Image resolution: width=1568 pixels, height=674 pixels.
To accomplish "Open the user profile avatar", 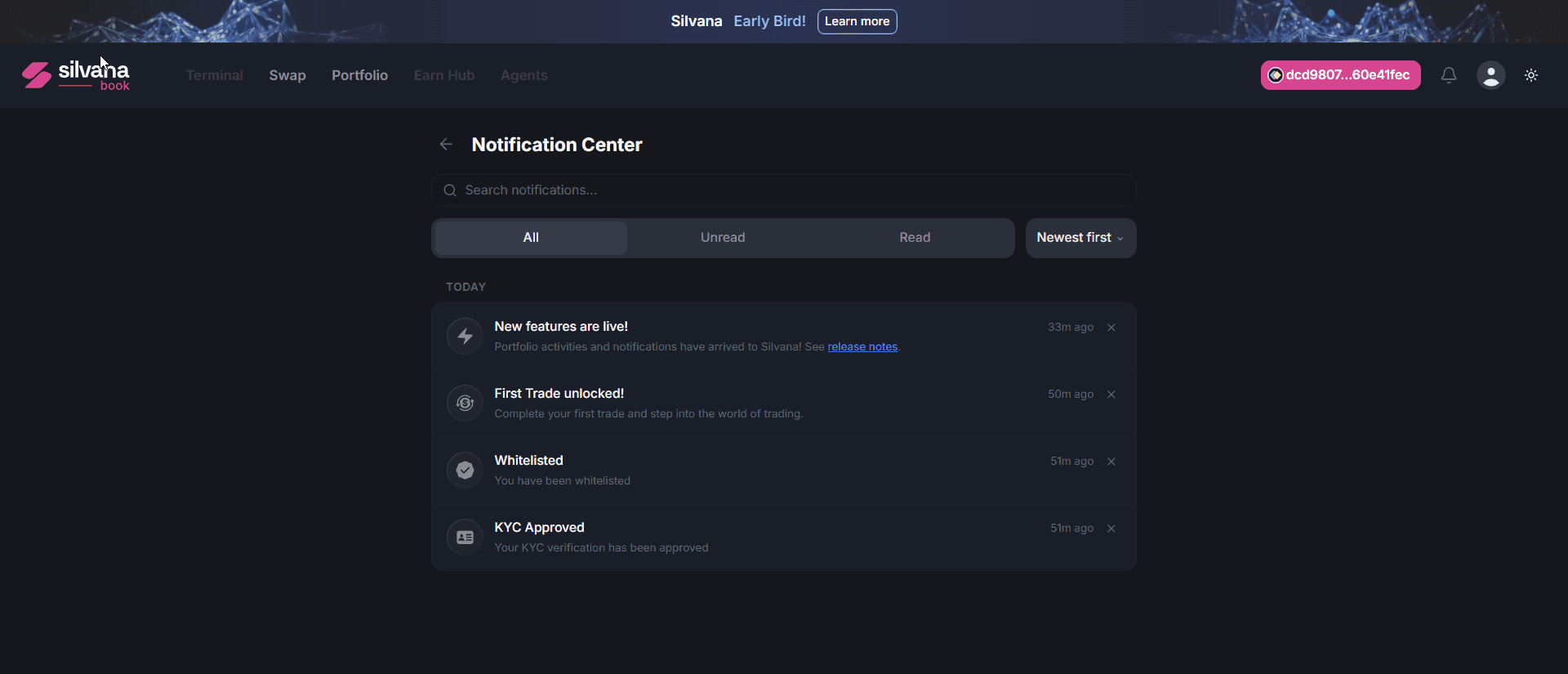I will [x=1491, y=75].
